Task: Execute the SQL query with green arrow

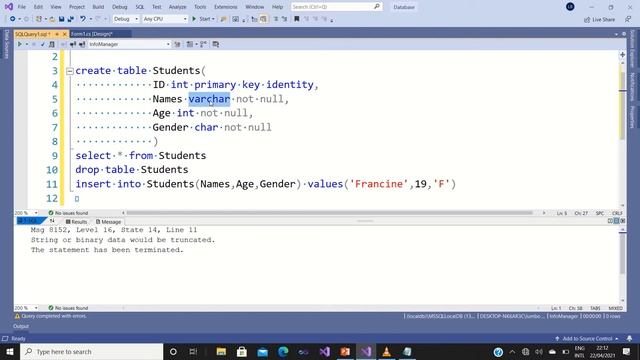Action: click(x=19, y=44)
